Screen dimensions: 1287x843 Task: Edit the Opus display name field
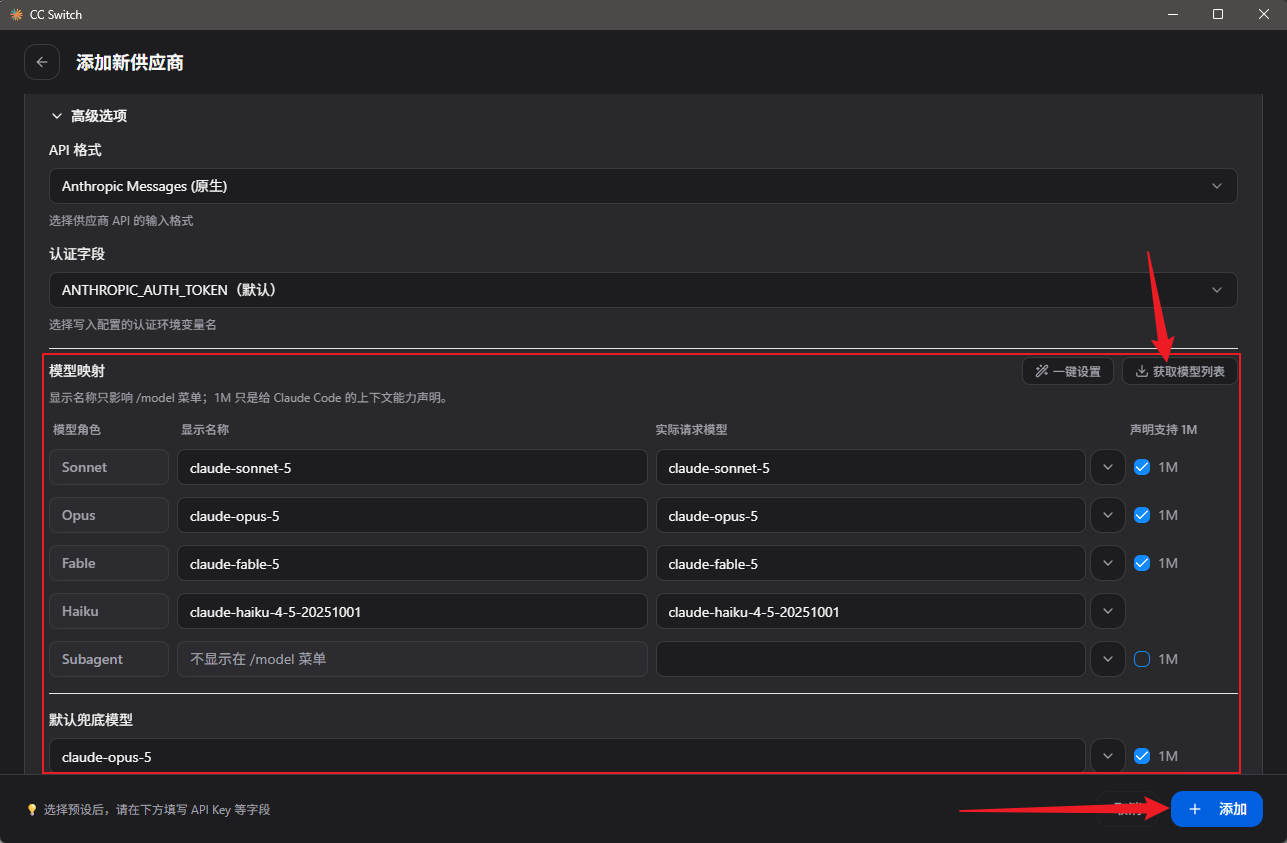[x=412, y=515]
